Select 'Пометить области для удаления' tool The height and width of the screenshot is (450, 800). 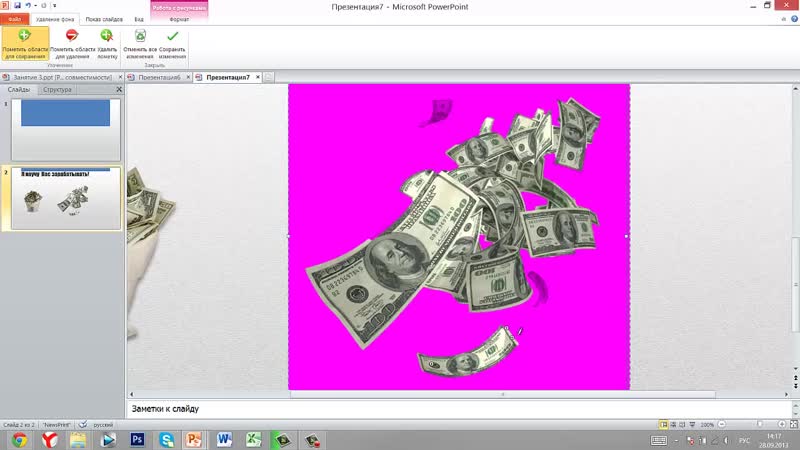[x=71, y=44]
